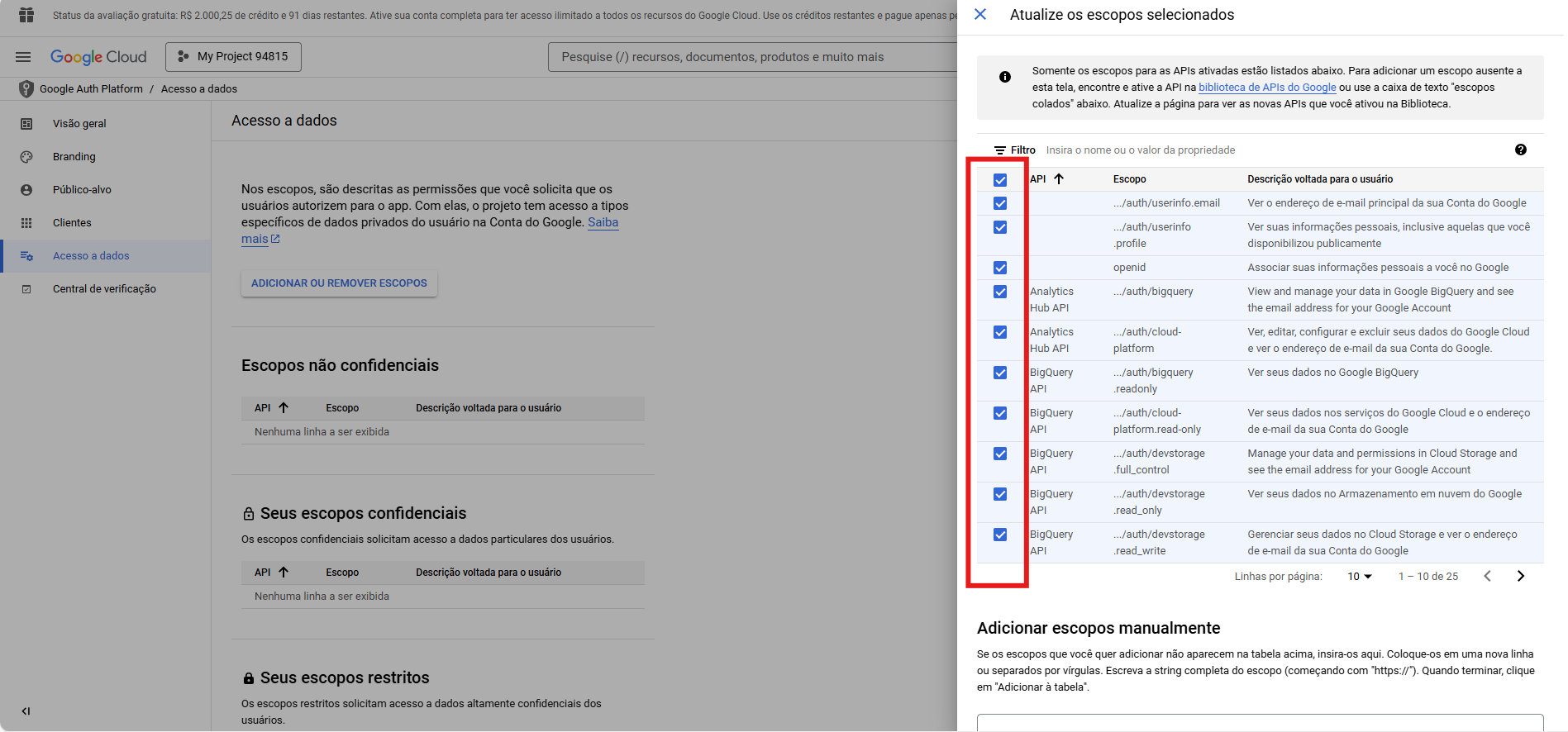Open the Linhas por página dropdown
The image size is (1568, 732).
coord(1359,576)
